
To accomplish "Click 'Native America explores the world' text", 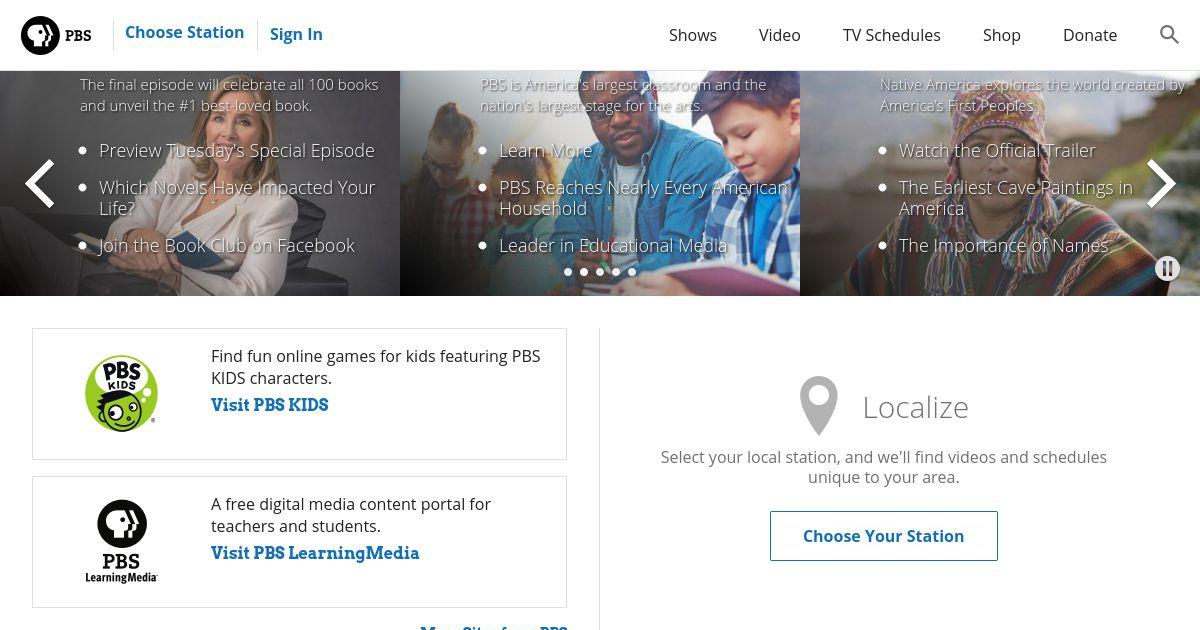I will 1032,95.
